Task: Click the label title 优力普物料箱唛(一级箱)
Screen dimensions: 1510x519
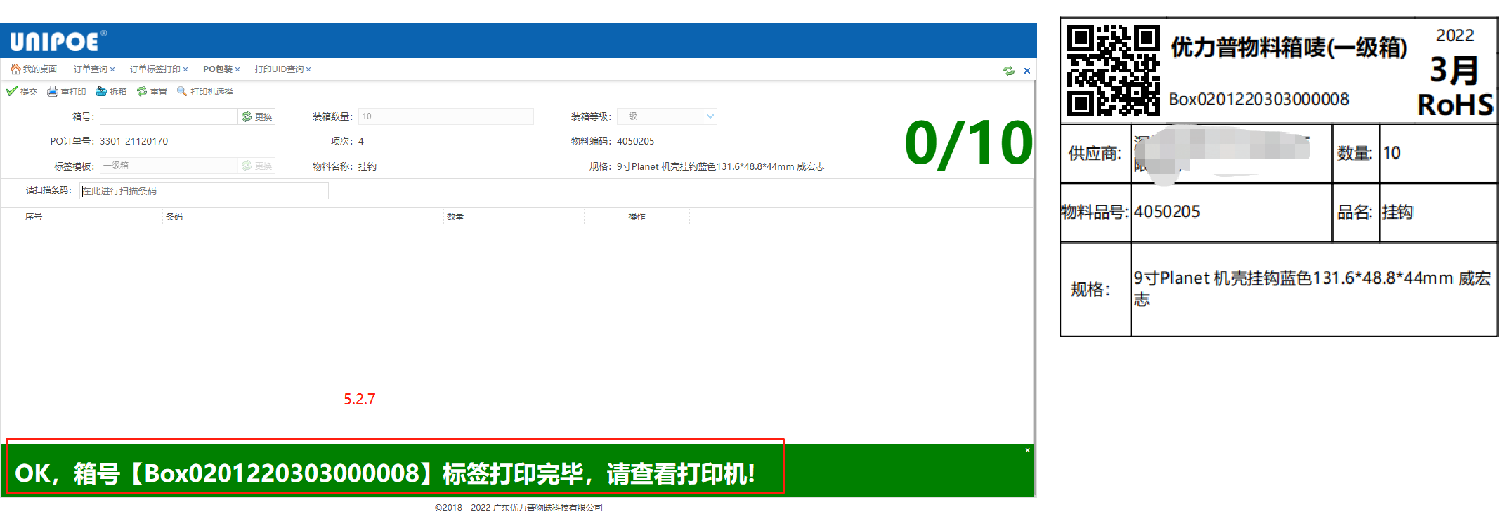Action: pos(1289,47)
